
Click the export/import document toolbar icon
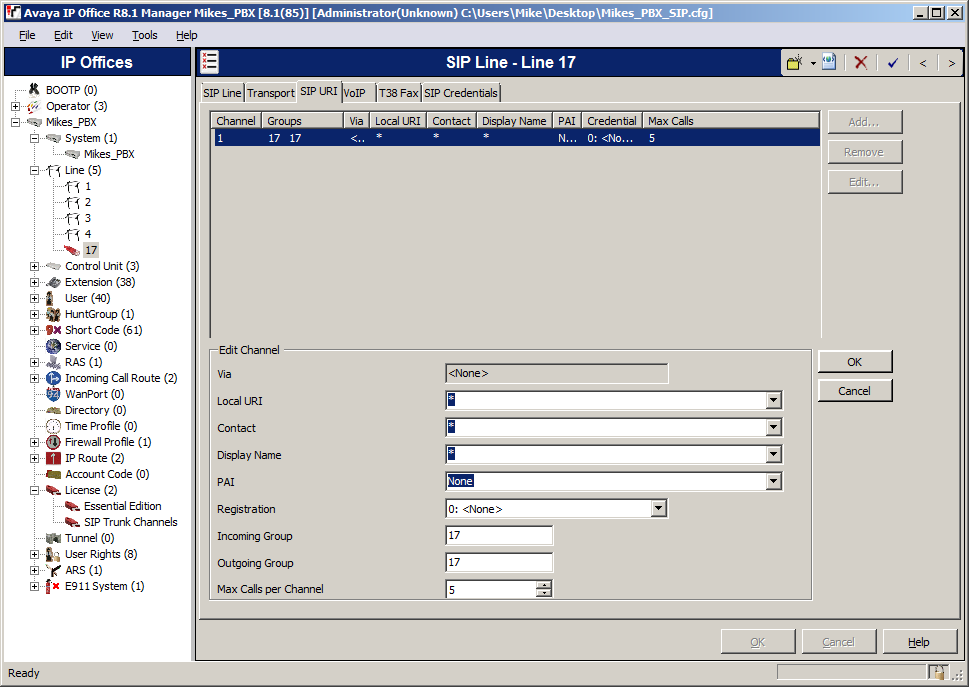point(829,62)
